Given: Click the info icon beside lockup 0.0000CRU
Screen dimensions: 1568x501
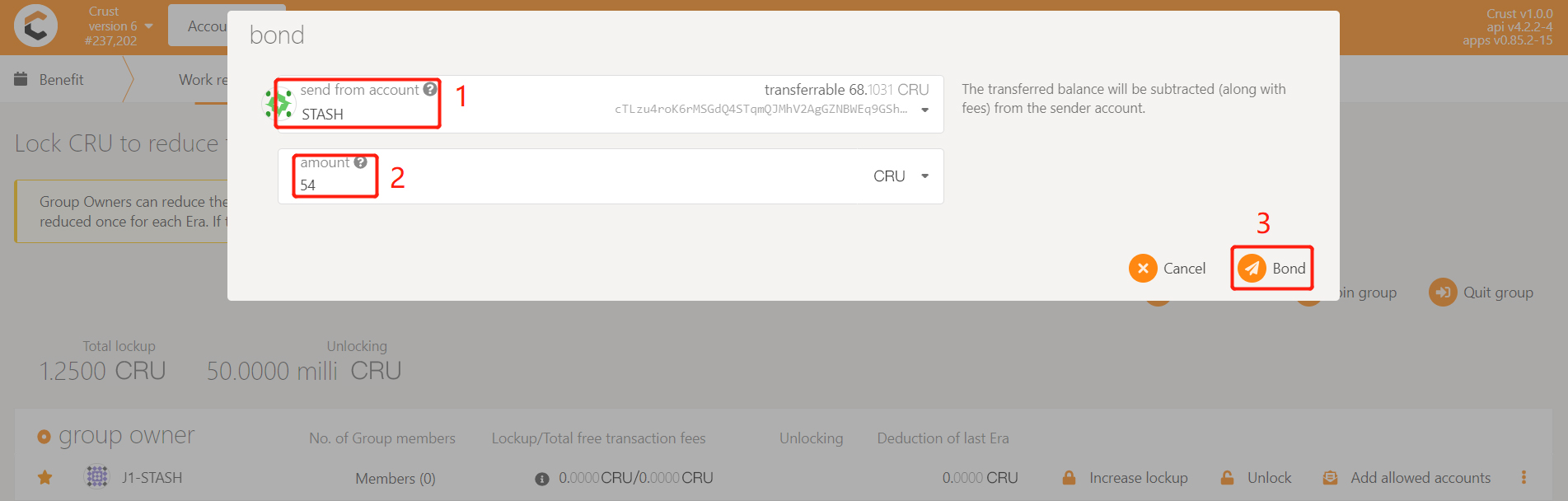Looking at the screenshot, I should pos(542,479).
